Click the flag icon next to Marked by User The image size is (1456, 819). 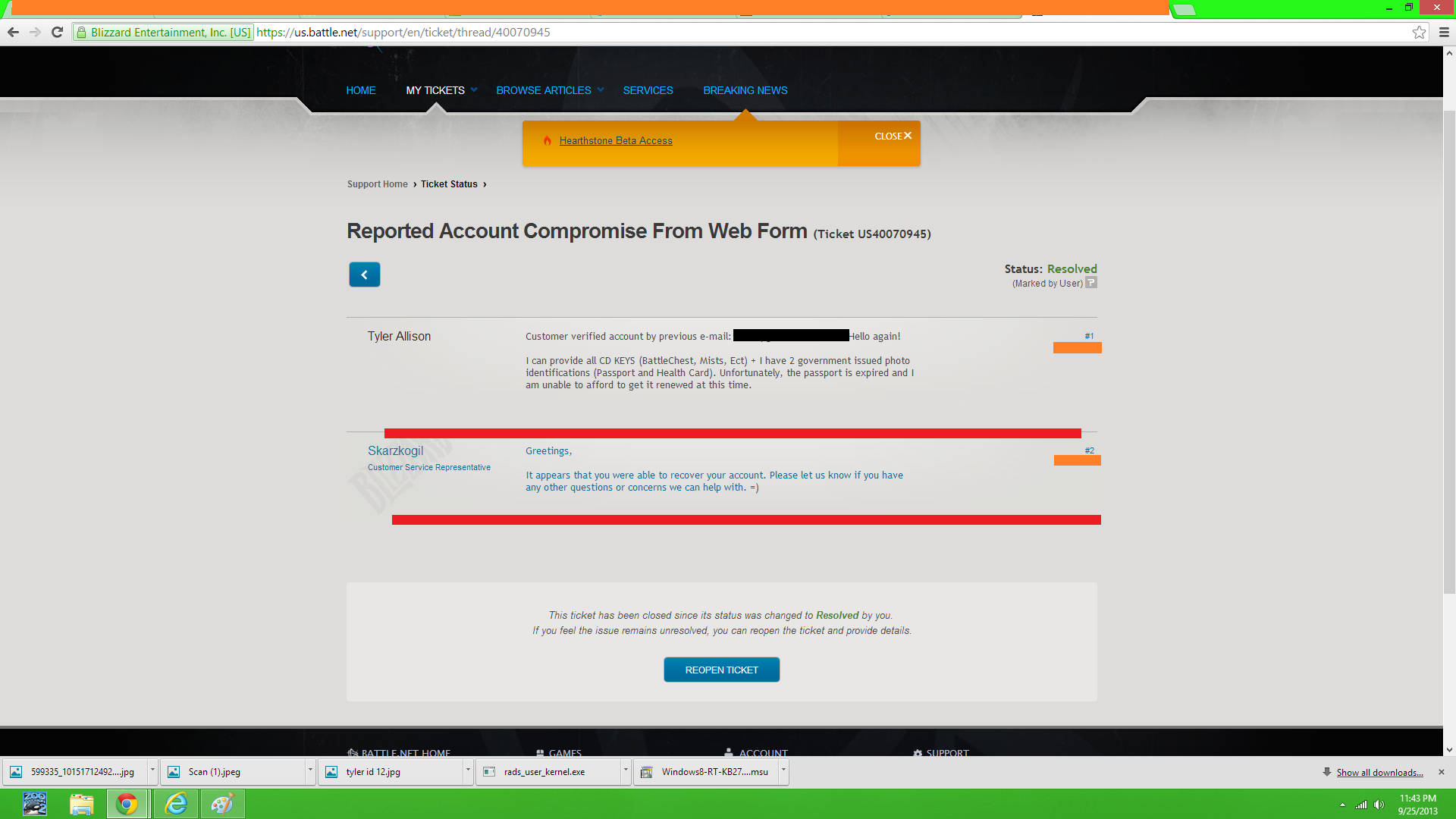(x=1091, y=283)
